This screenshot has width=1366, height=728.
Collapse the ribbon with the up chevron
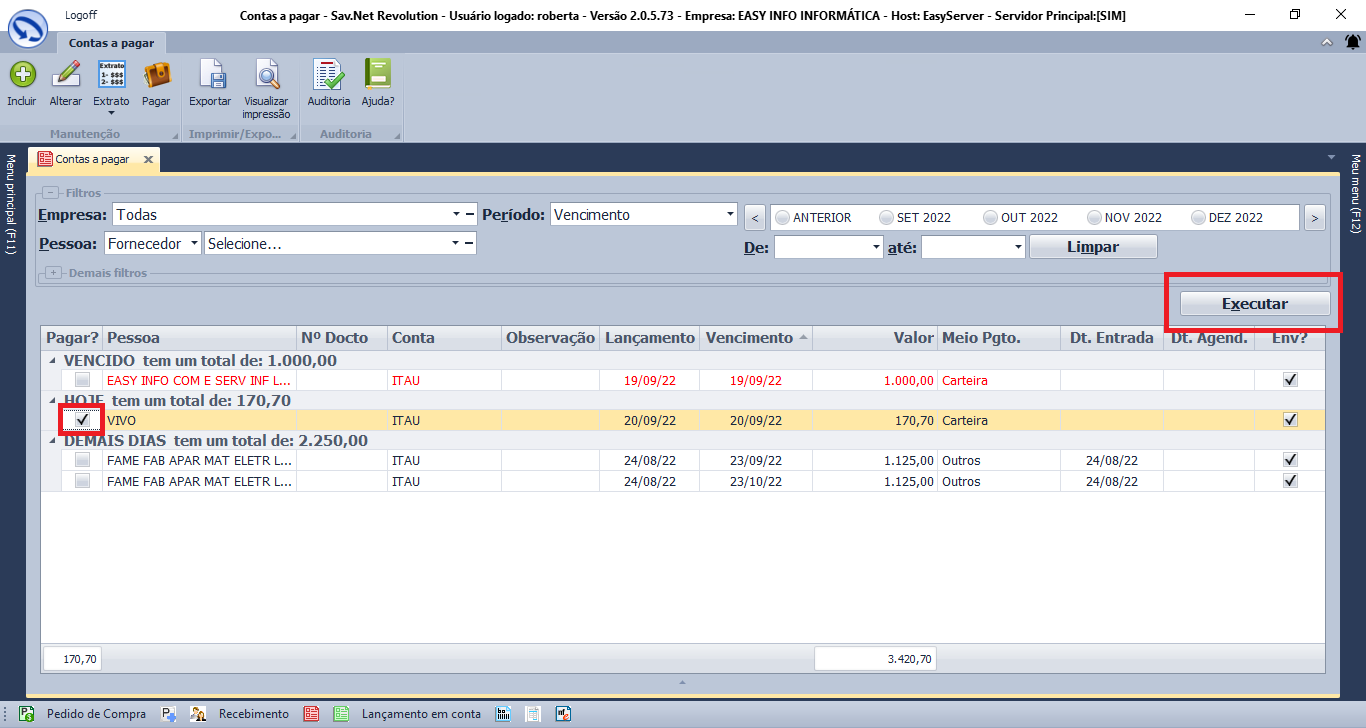point(1327,42)
